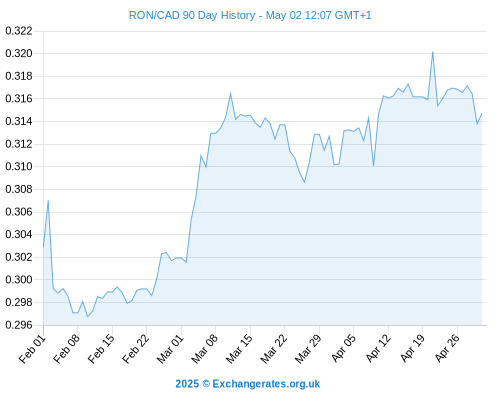Select the Mar 15 date label
This screenshot has height=400, width=495.
click(x=240, y=349)
